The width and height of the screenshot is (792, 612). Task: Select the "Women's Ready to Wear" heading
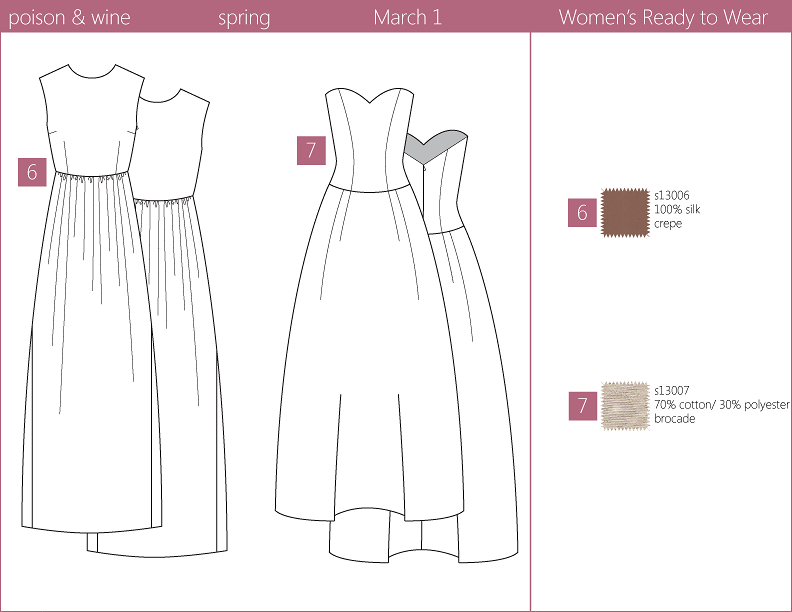point(663,17)
